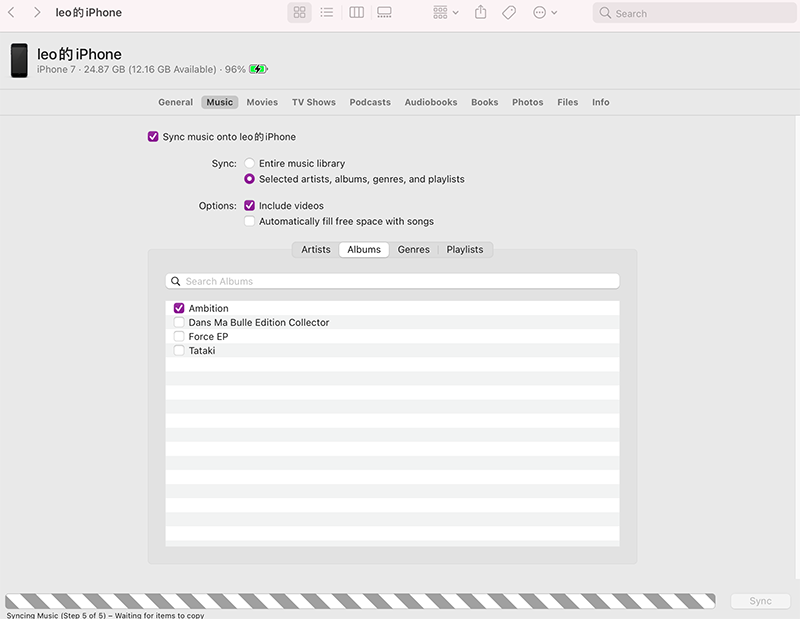Open the Podcasts tab

(x=370, y=102)
